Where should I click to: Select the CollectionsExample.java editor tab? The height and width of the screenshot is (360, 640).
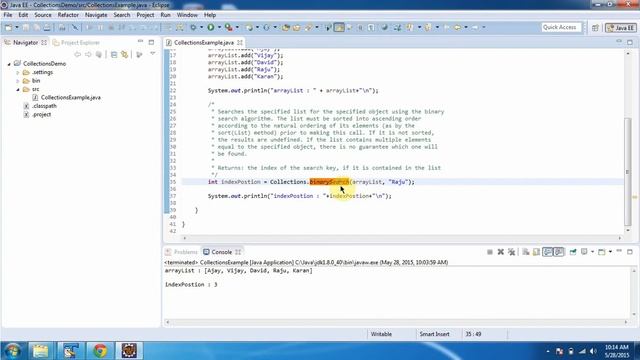click(204, 42)
